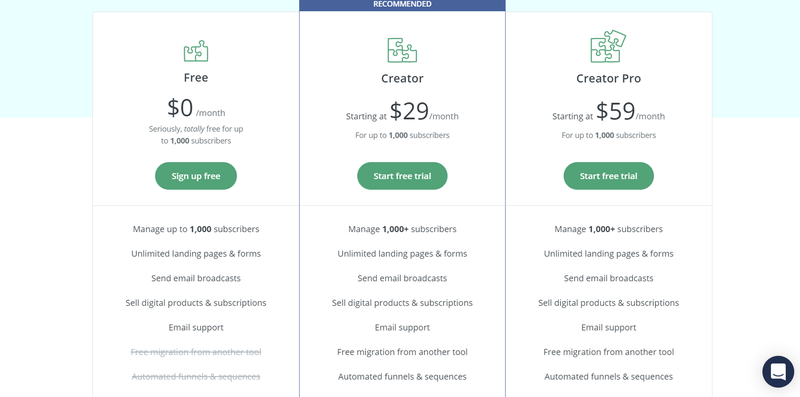Image resolution: width=800 pixels, height=397 pixels.
Task: Click the Creator Pro puzzle icon
Action: tap(608, 46)
